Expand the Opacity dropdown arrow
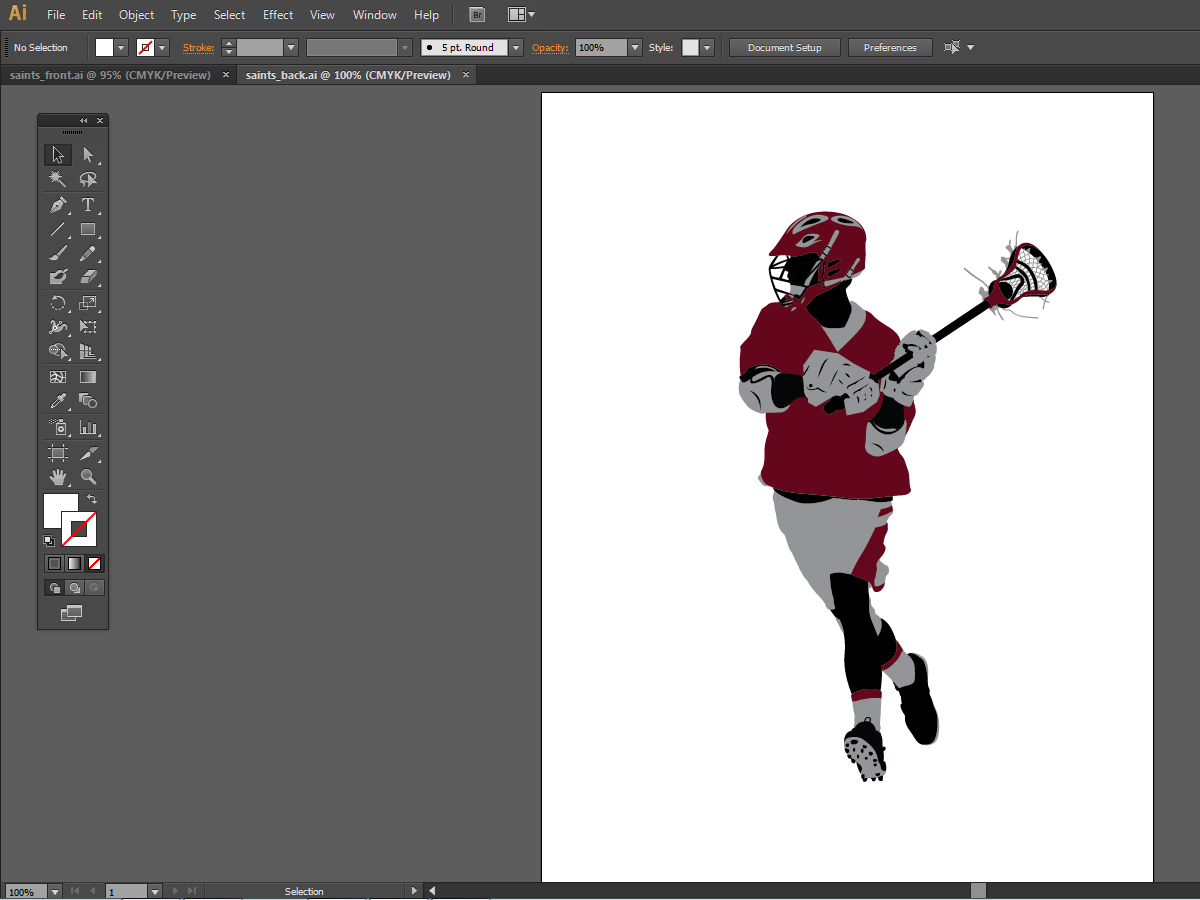Viewport: 1200px width, 900px height. 635,48
